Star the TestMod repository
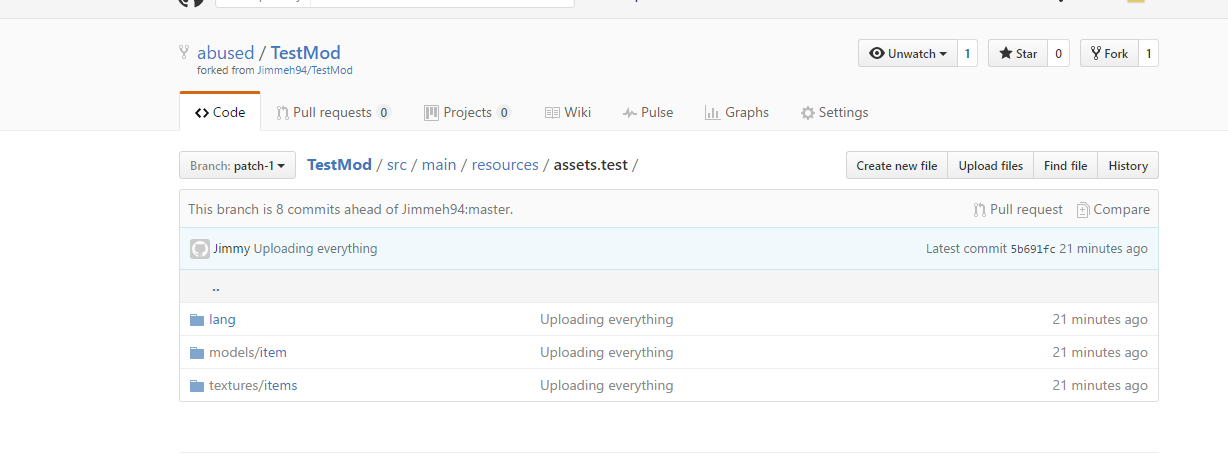Image resolution: width=1228 pixels, height=460 pixels. click(x=1018, y=54)
